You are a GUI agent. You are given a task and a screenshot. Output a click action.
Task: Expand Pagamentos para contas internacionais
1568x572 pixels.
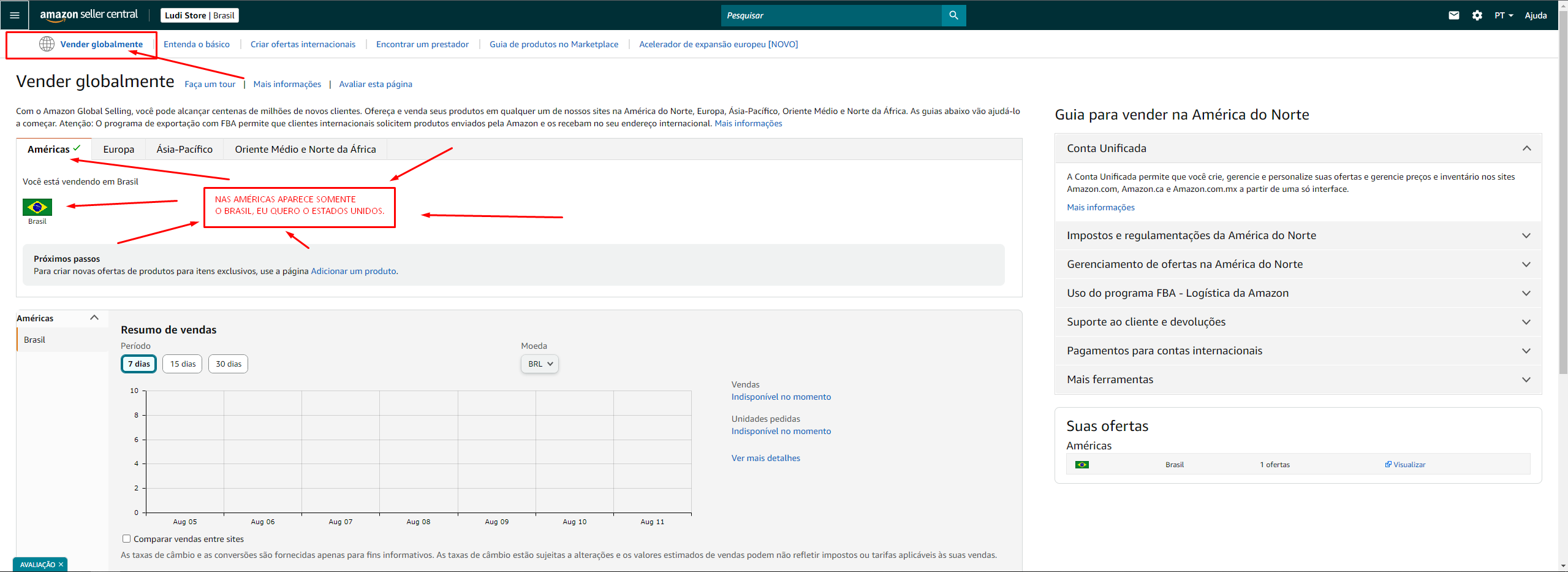[x=1298, y=351]
